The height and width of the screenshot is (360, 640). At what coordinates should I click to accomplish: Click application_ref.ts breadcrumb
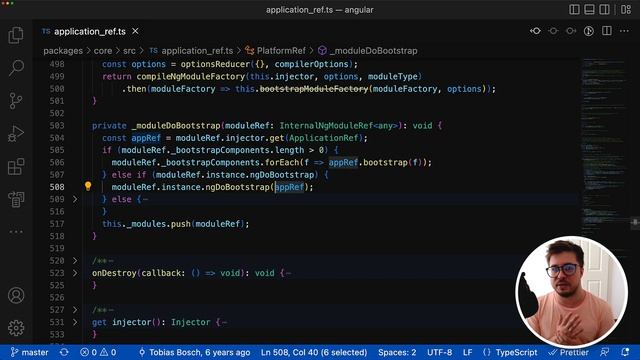[197, 51]
